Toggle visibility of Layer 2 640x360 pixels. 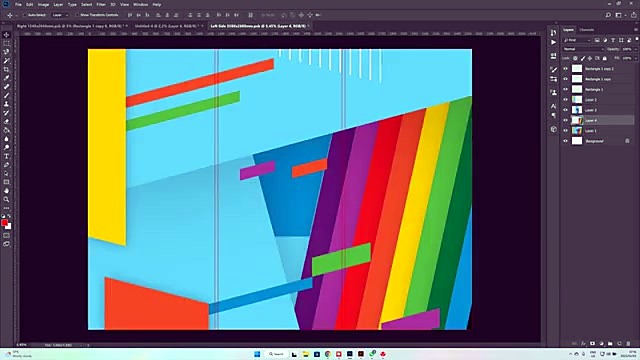565,100
